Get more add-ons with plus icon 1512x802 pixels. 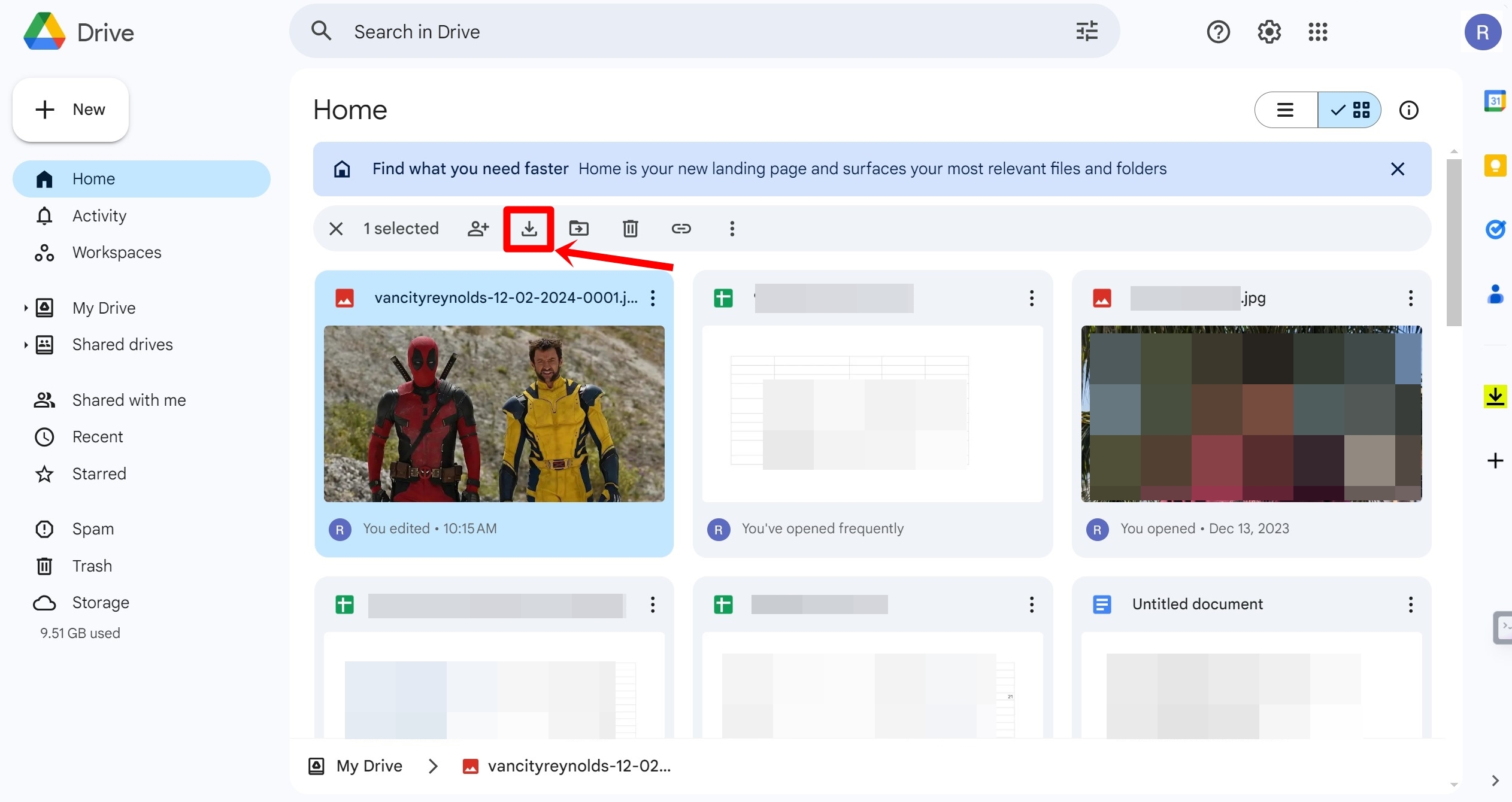tap(1495, 460)
